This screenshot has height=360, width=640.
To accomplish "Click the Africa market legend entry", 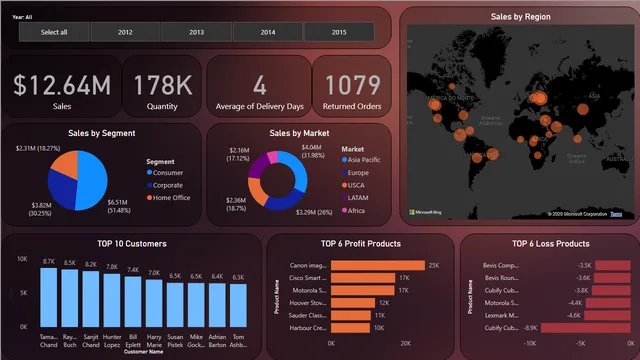I will click(353, 211).
